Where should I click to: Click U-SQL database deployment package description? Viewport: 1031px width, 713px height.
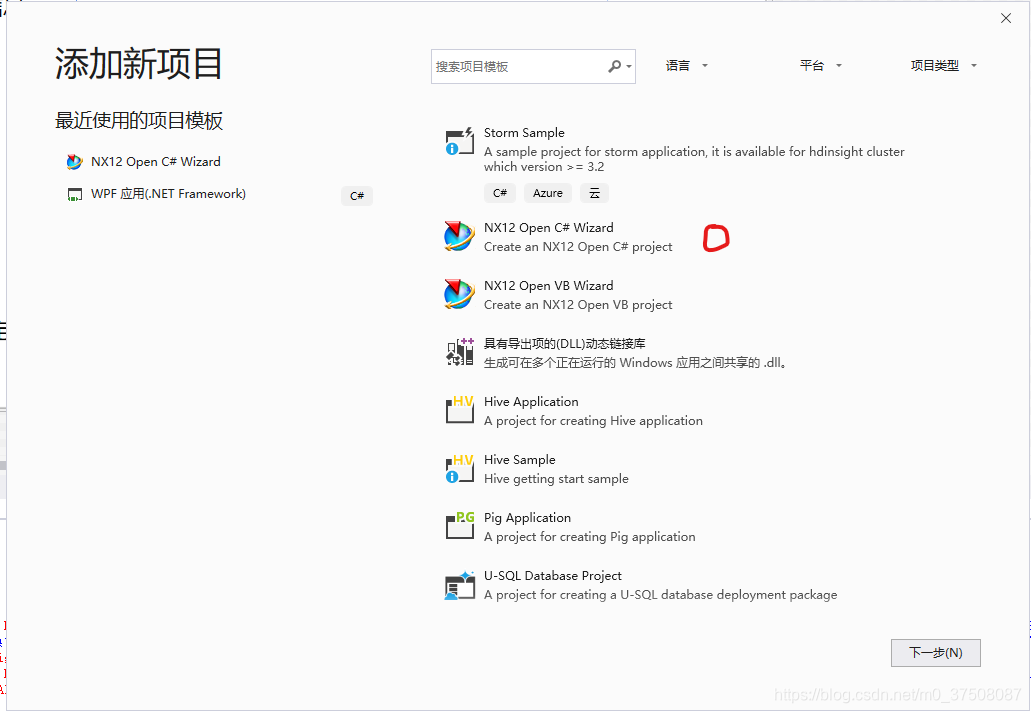[661, 595]
